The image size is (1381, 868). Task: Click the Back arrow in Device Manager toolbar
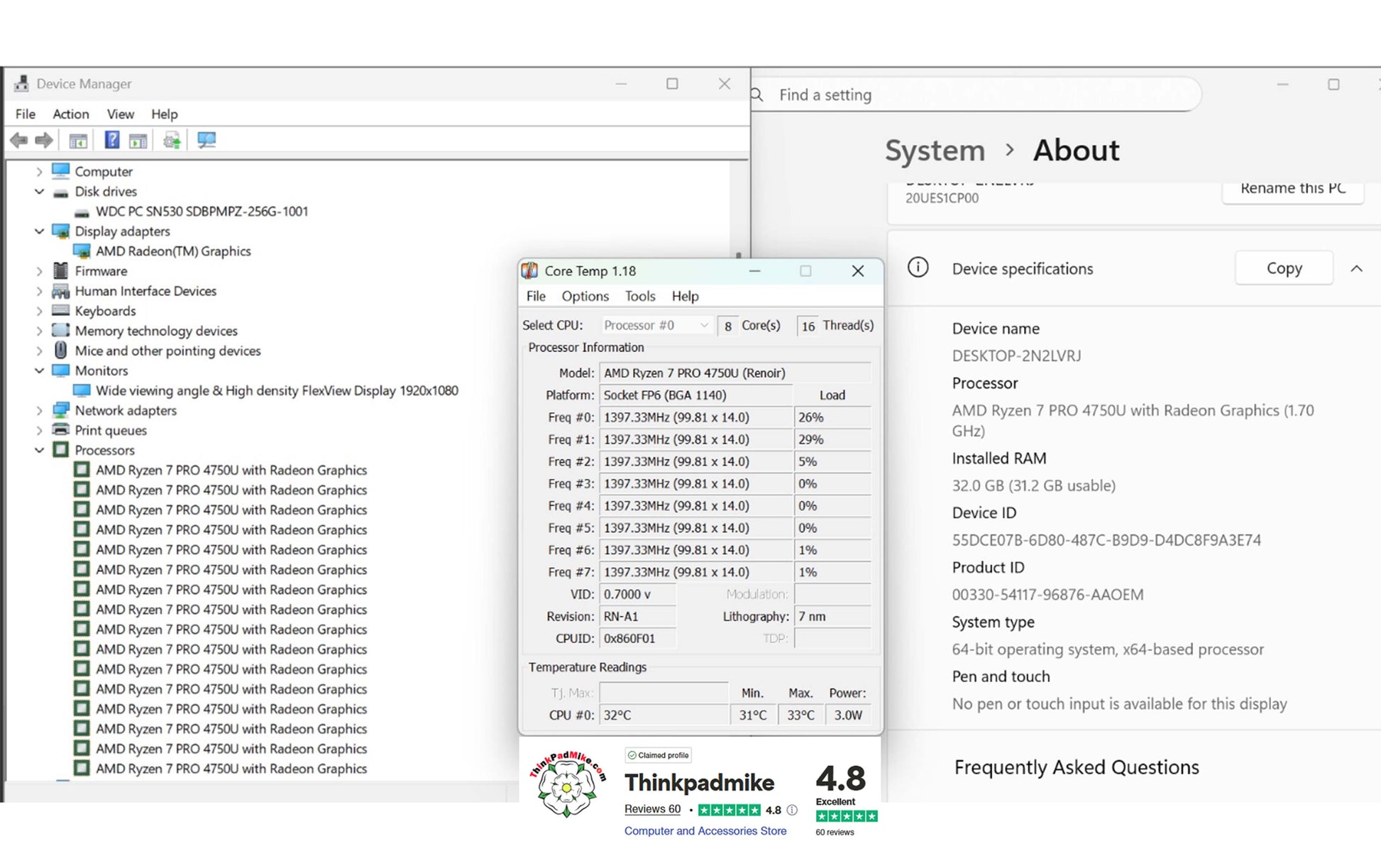[19, 140]
